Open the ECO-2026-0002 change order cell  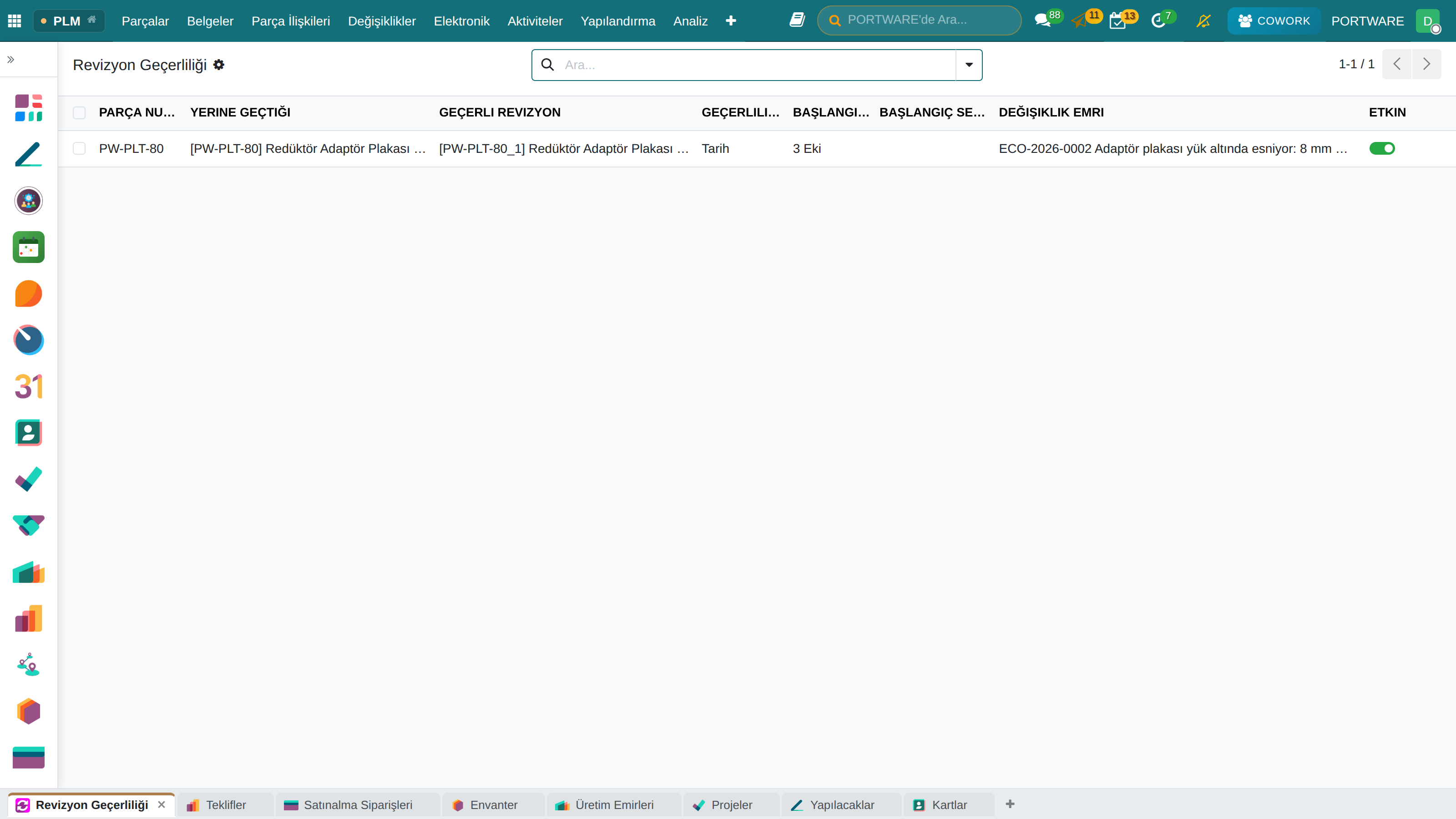click(1173, 149)
